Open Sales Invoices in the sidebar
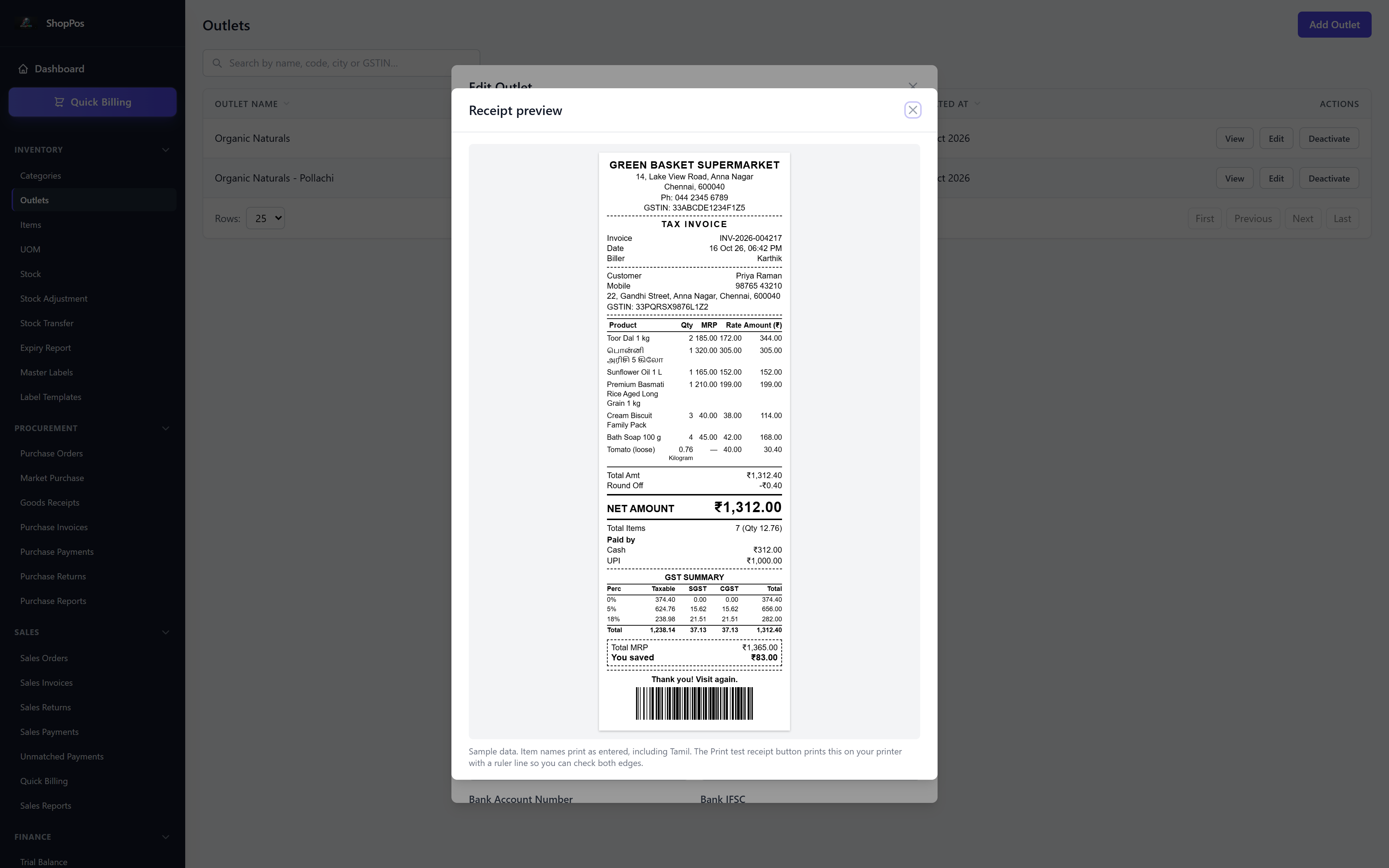 tap(94, 683)
